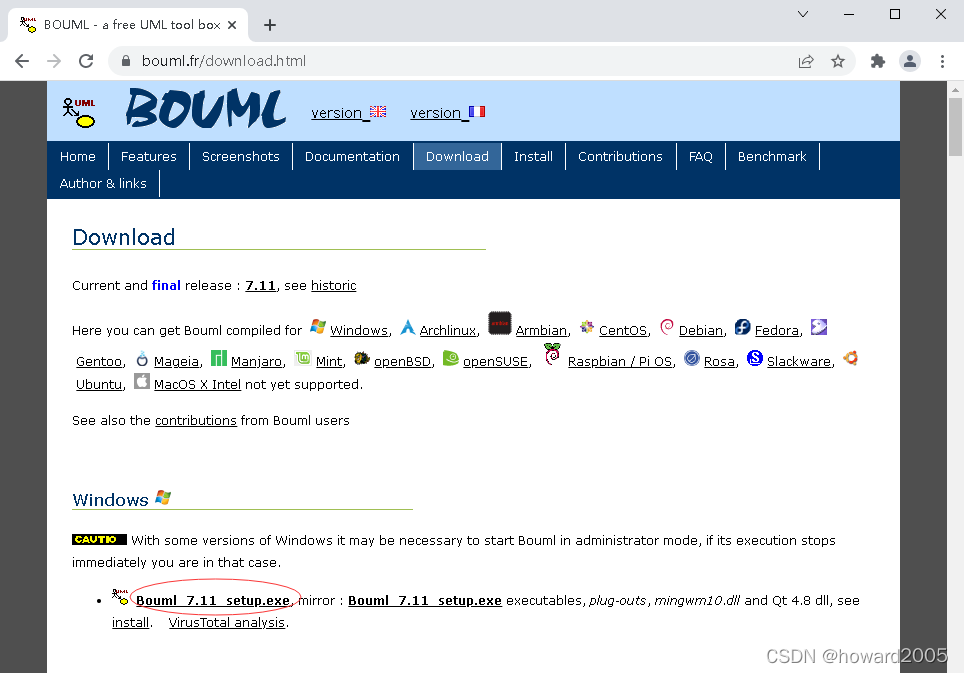This screenshot has height=673, width=964.
Task: Open the VirusTotal analysis link
Action: tap(227, 623)
